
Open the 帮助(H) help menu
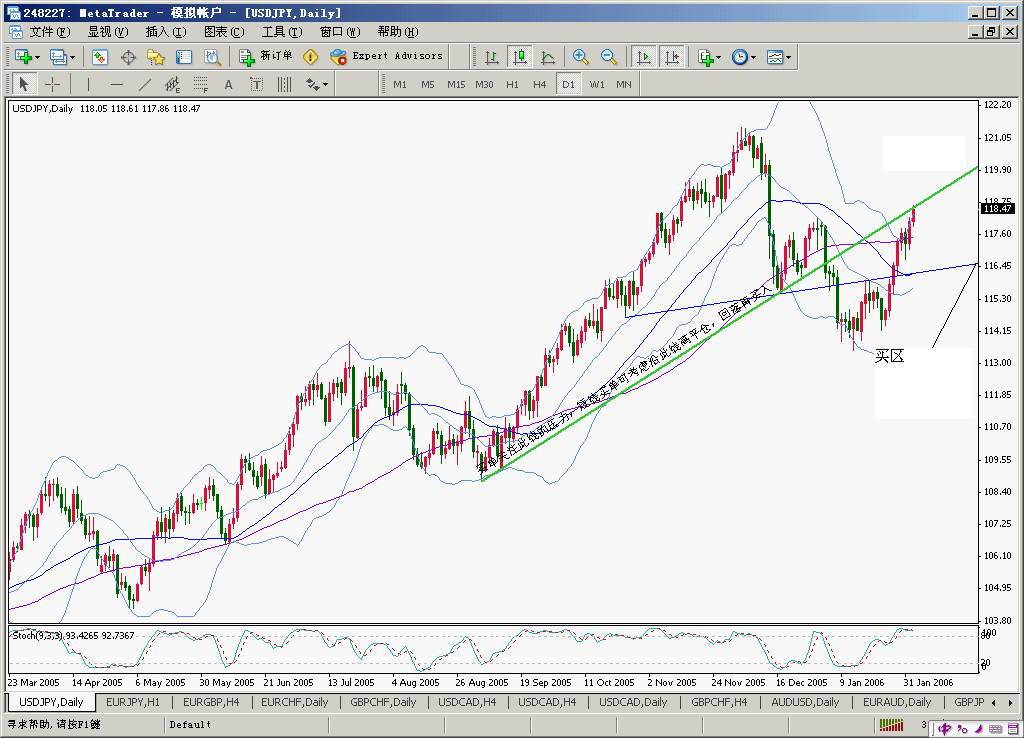pyautogui.click(x=398, y=31)
